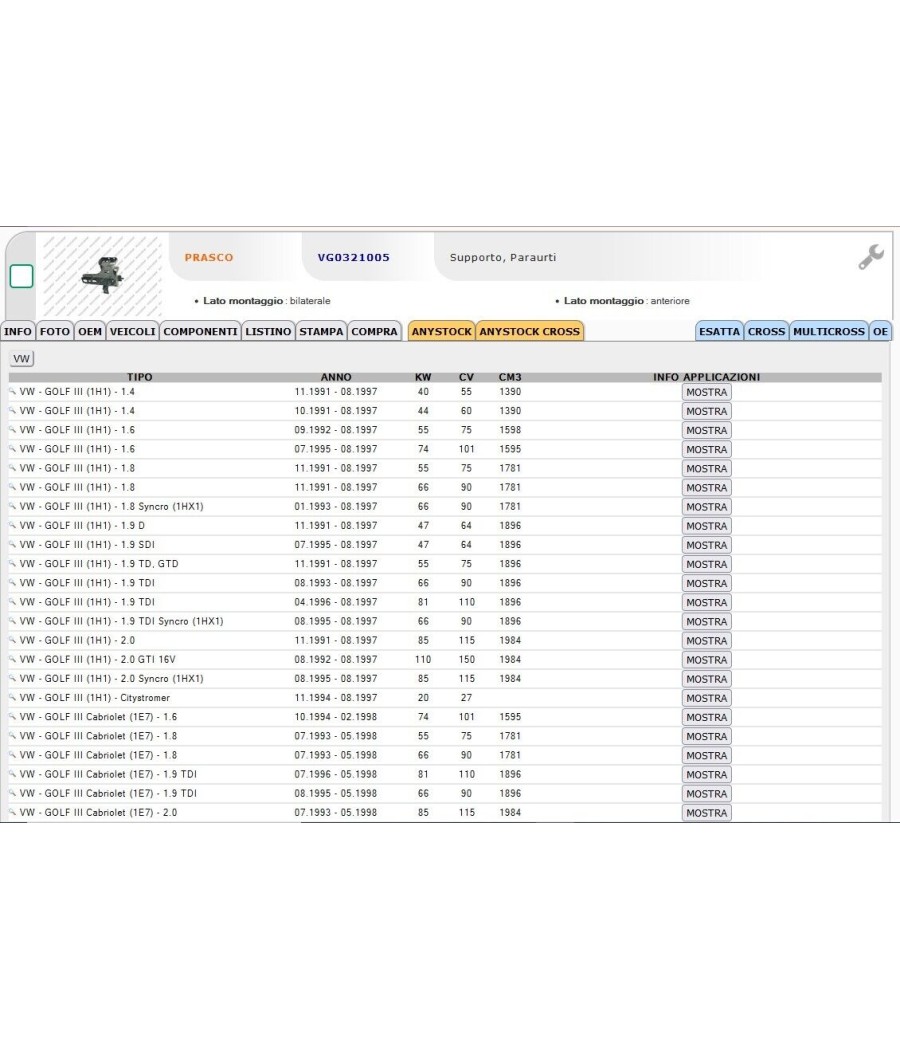The width and height of the screenshot is (900, 1050).
Task: Select the OE tab
Action: click(x=880, y=331)
